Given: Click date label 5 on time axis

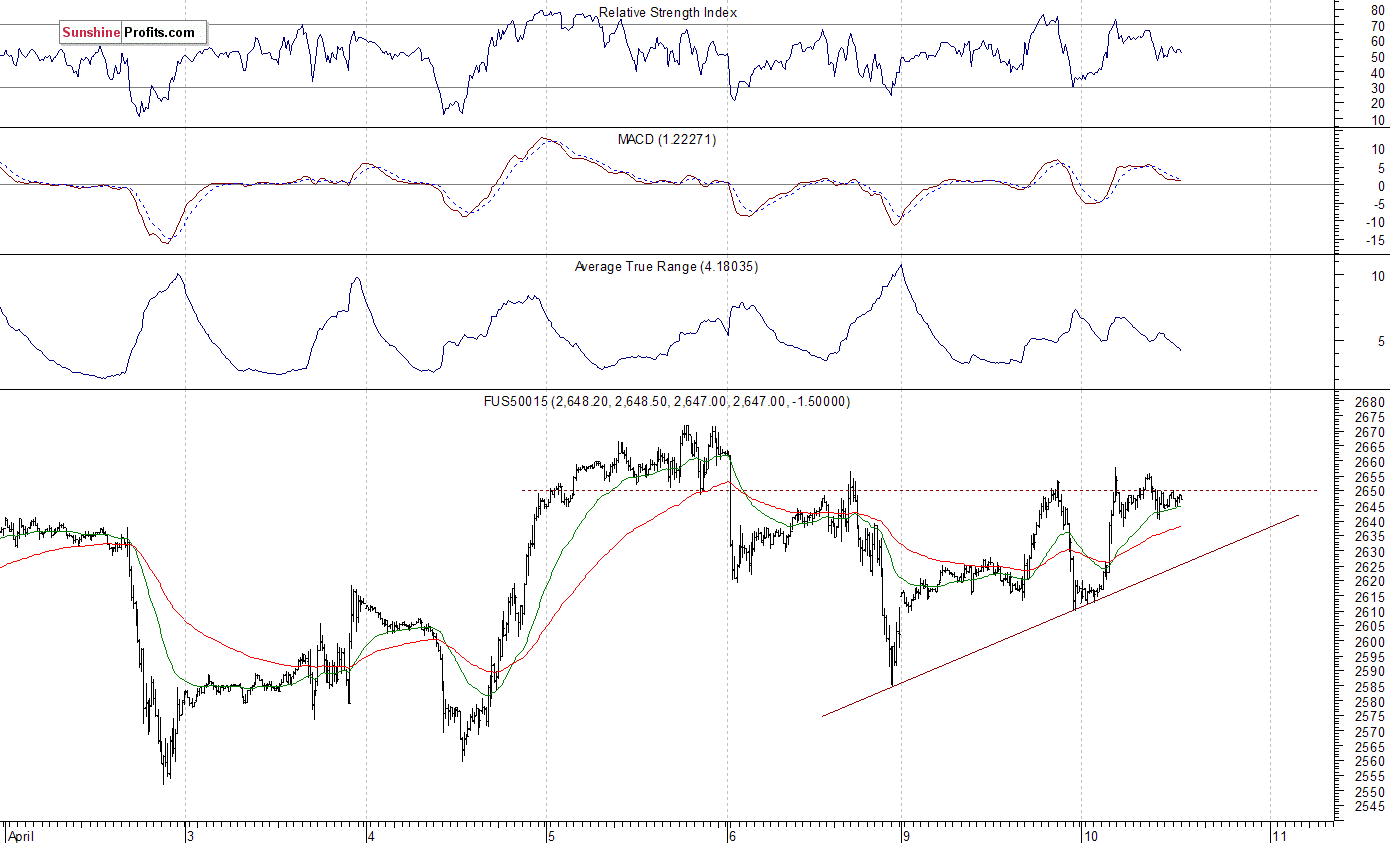Looking at the screenshot, I should pos(550,834).
